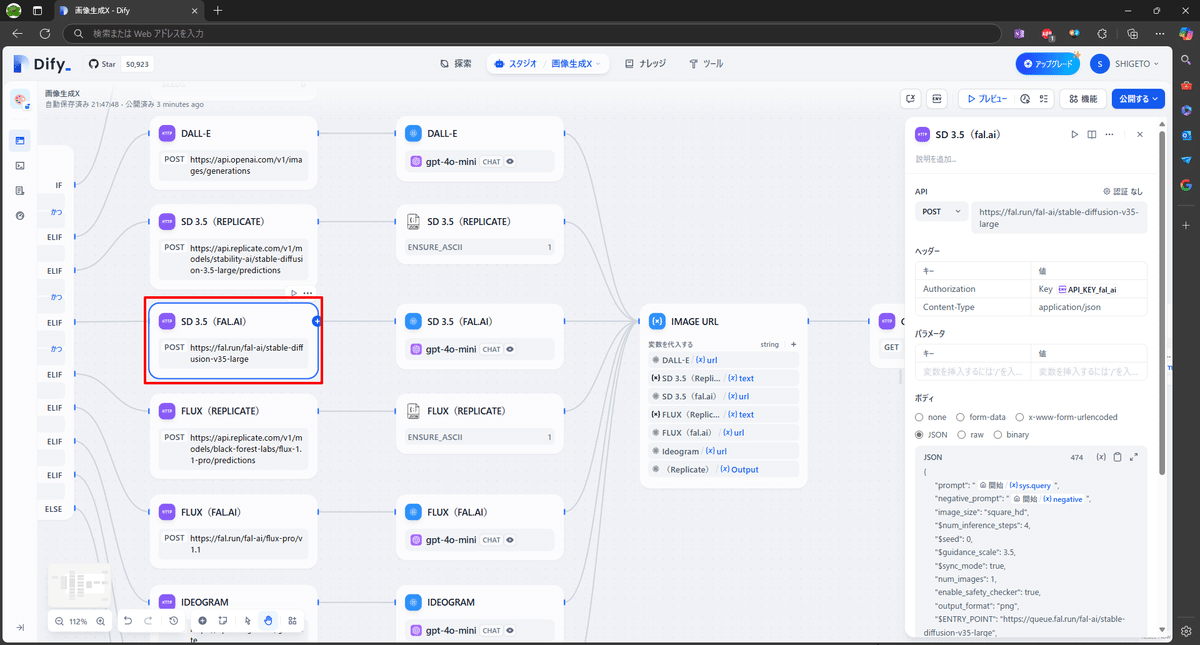Select the DALL-E HTTP request node
This screenshot has height=645, width=1200.
pyautogui.click(x=233, y=152)
